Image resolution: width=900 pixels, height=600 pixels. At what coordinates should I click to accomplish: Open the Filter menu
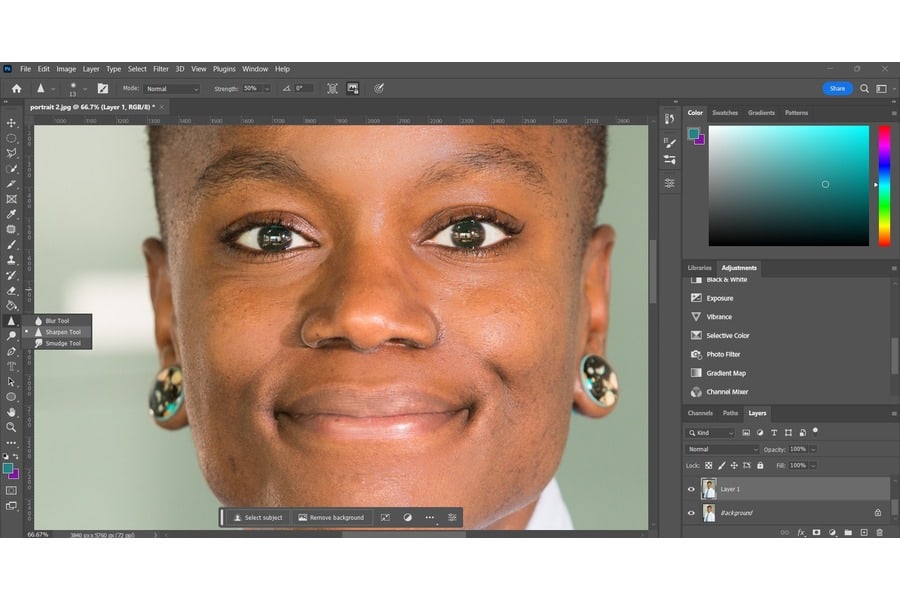click(161, 69)
